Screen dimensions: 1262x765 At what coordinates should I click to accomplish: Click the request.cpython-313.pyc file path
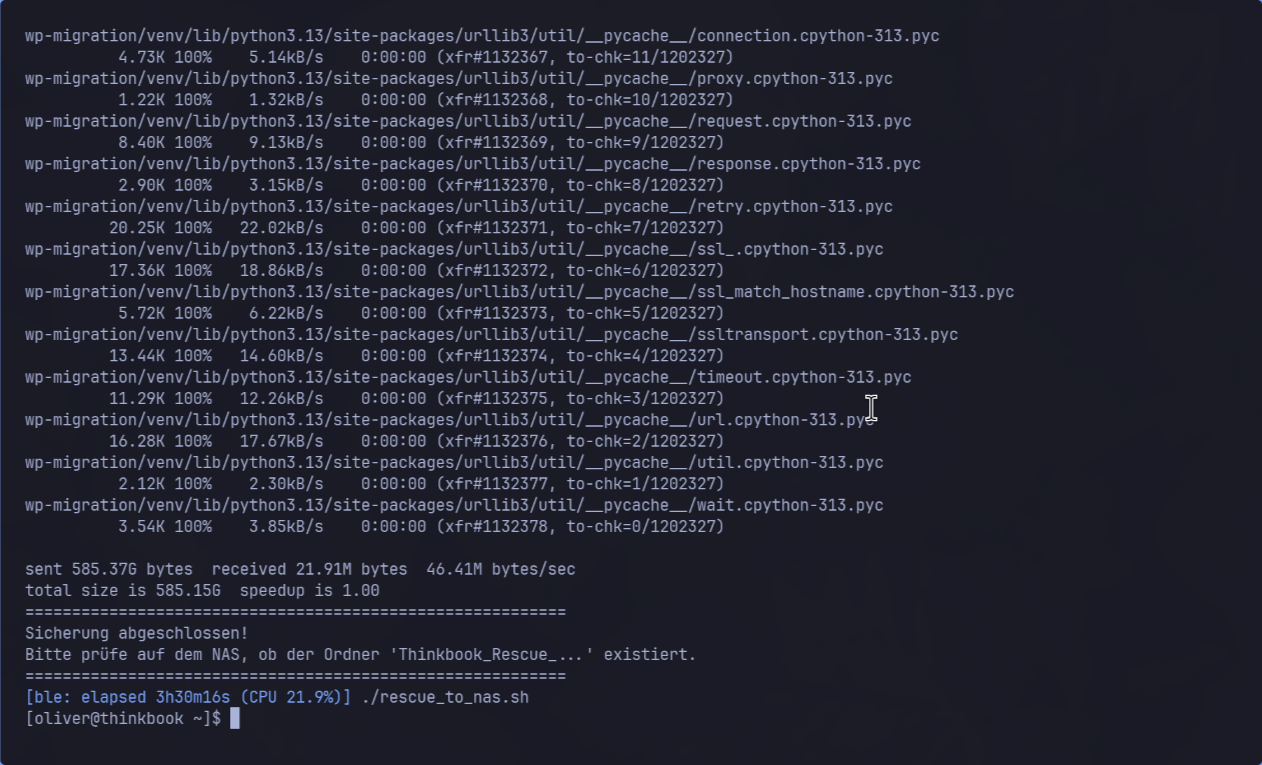point(468,121)
